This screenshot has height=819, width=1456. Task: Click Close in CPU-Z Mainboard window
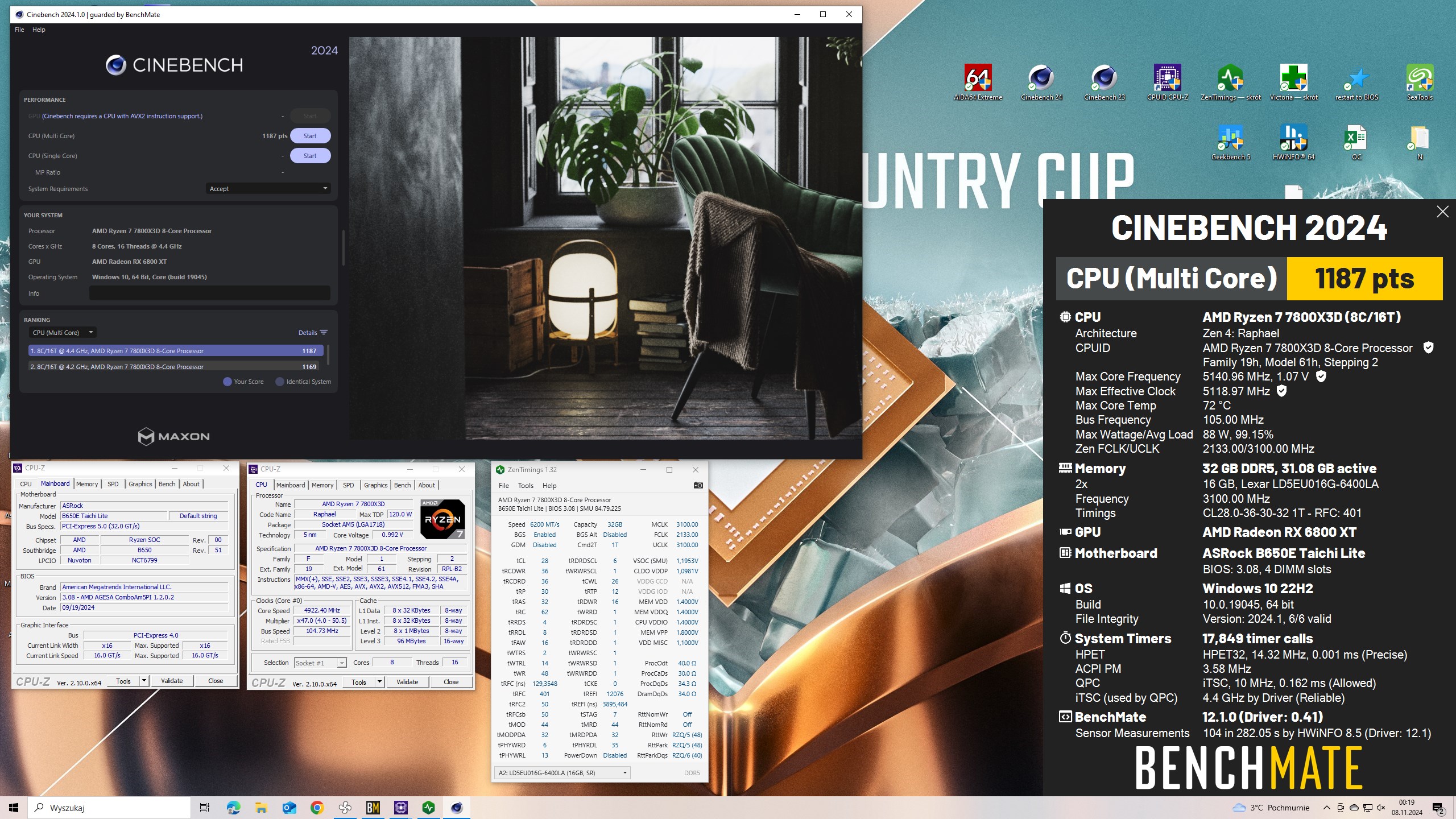pos(216,681)
